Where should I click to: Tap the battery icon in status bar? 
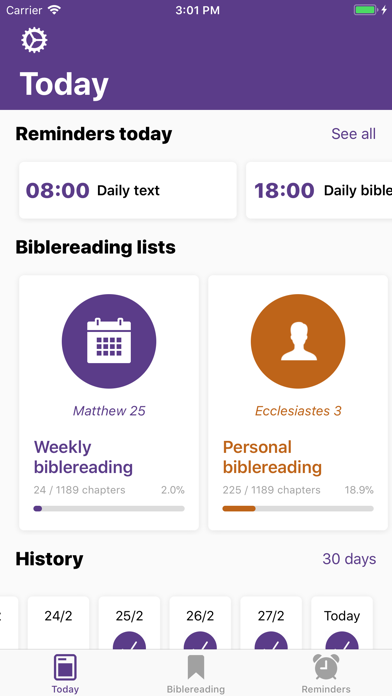(365, 10)
